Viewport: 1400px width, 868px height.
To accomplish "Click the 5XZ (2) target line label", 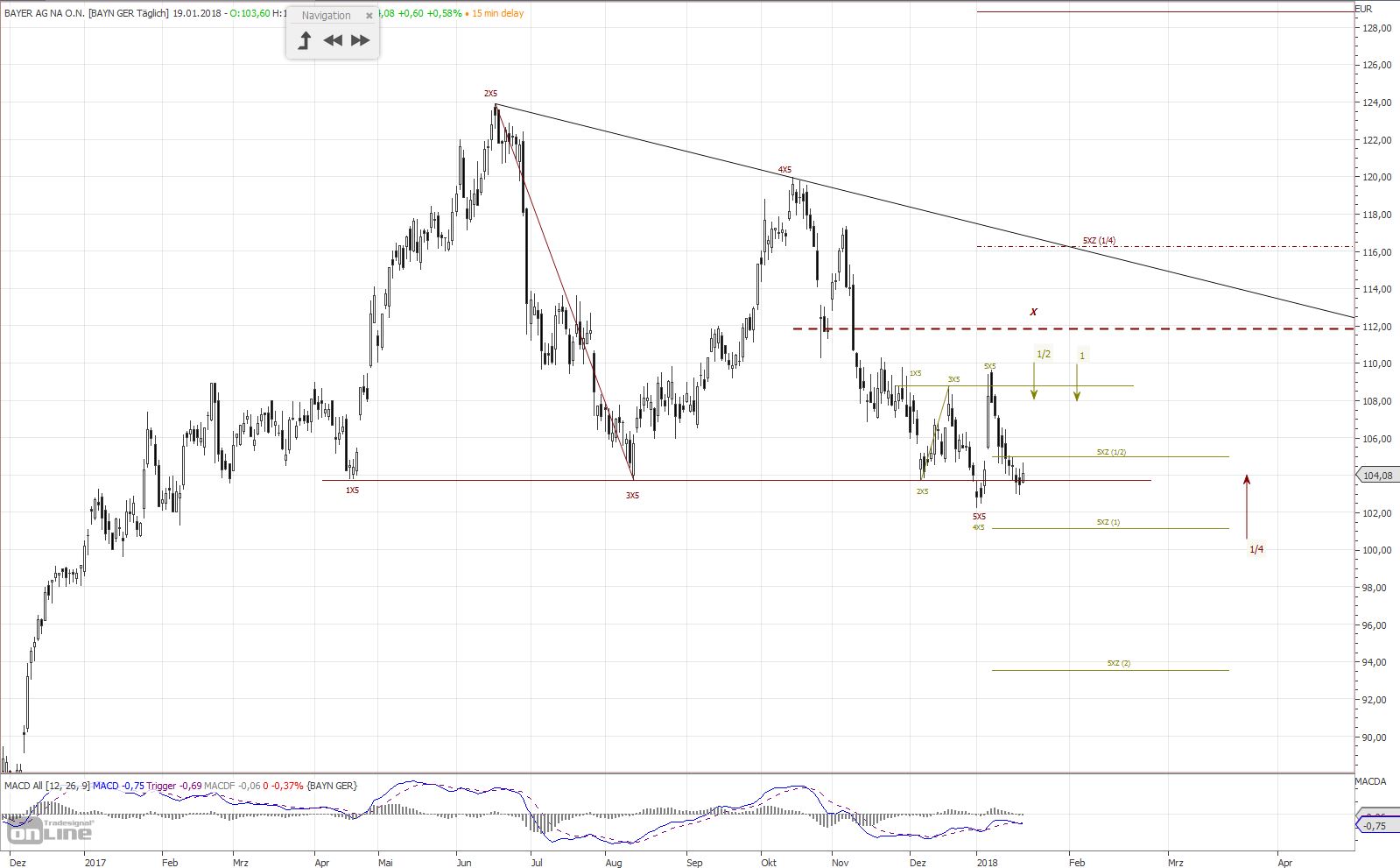I will (1118, 663).
